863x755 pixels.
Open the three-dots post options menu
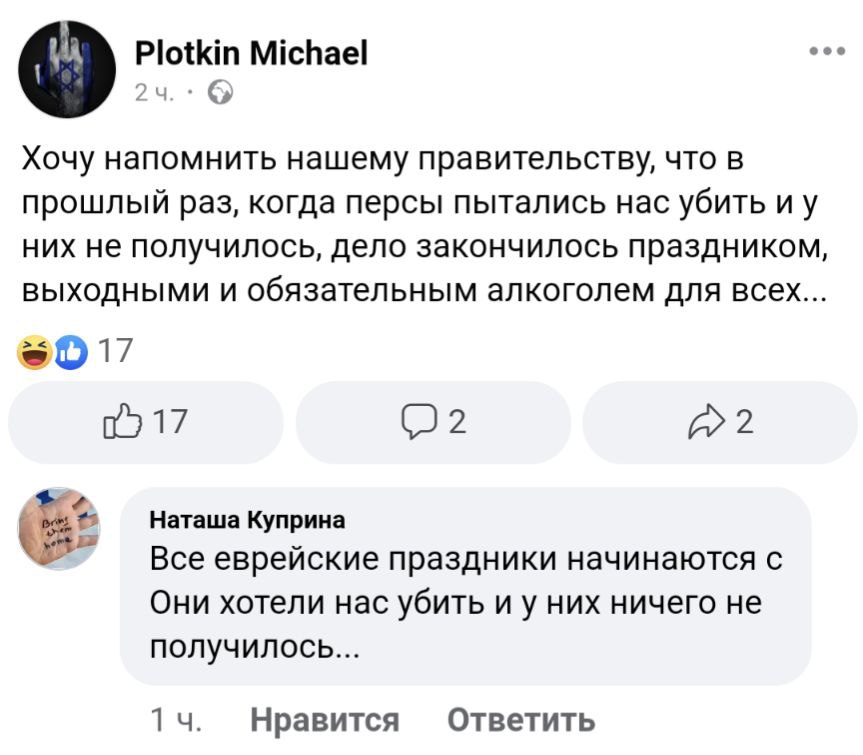pyautogui.click(x=828, y=52)
